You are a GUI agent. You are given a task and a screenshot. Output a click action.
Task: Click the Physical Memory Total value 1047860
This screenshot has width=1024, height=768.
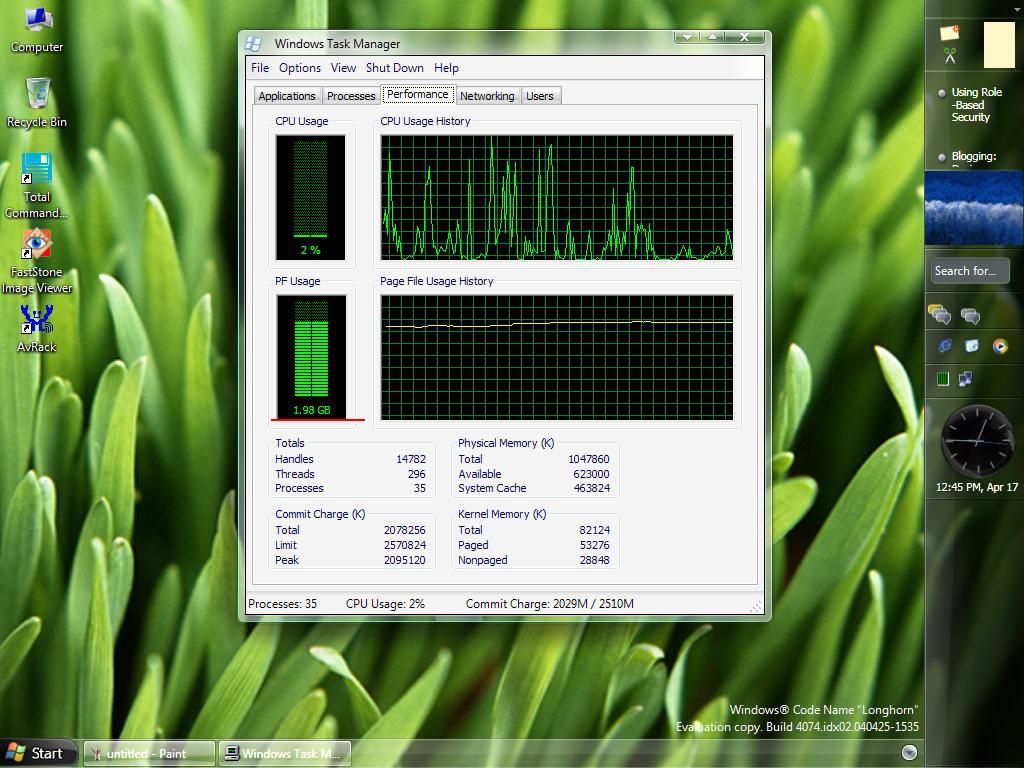(588, 459)
